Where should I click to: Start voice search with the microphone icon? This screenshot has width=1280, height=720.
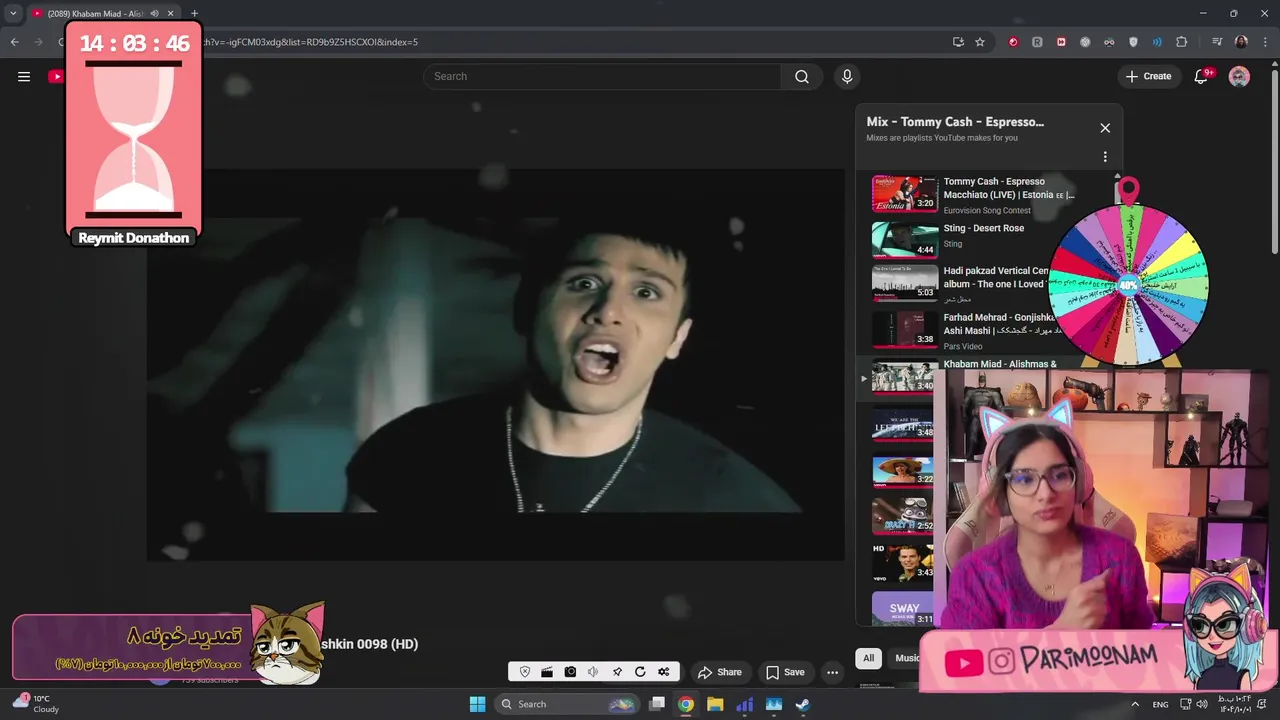click(x=847, y=76)
